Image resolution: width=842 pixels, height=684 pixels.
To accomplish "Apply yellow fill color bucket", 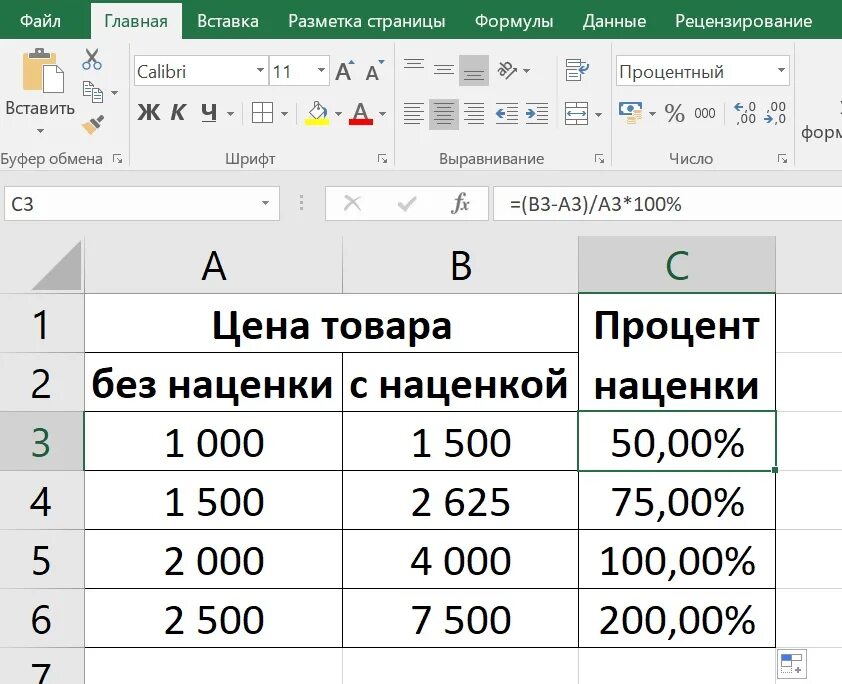I will [x=317, y=113].
